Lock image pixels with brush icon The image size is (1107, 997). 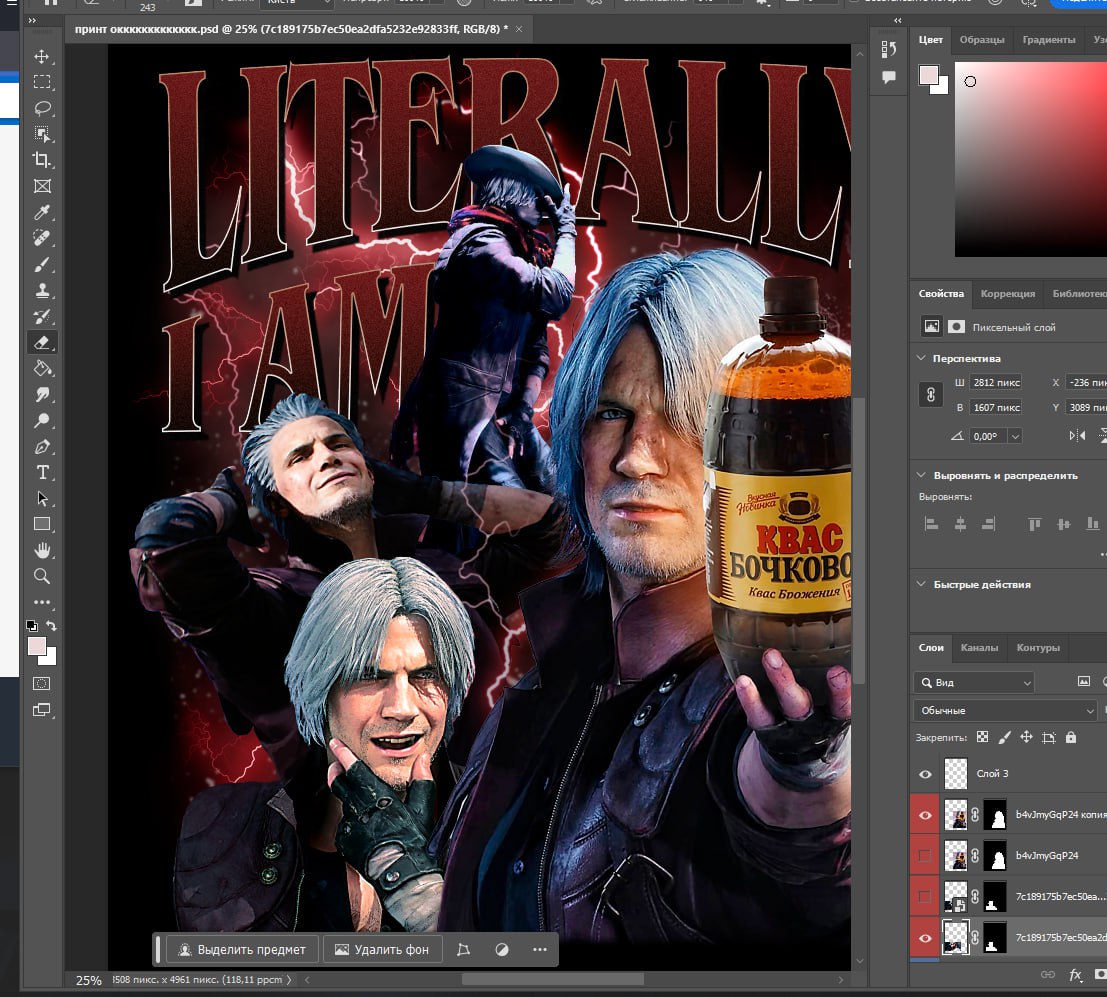point(1004,737)
